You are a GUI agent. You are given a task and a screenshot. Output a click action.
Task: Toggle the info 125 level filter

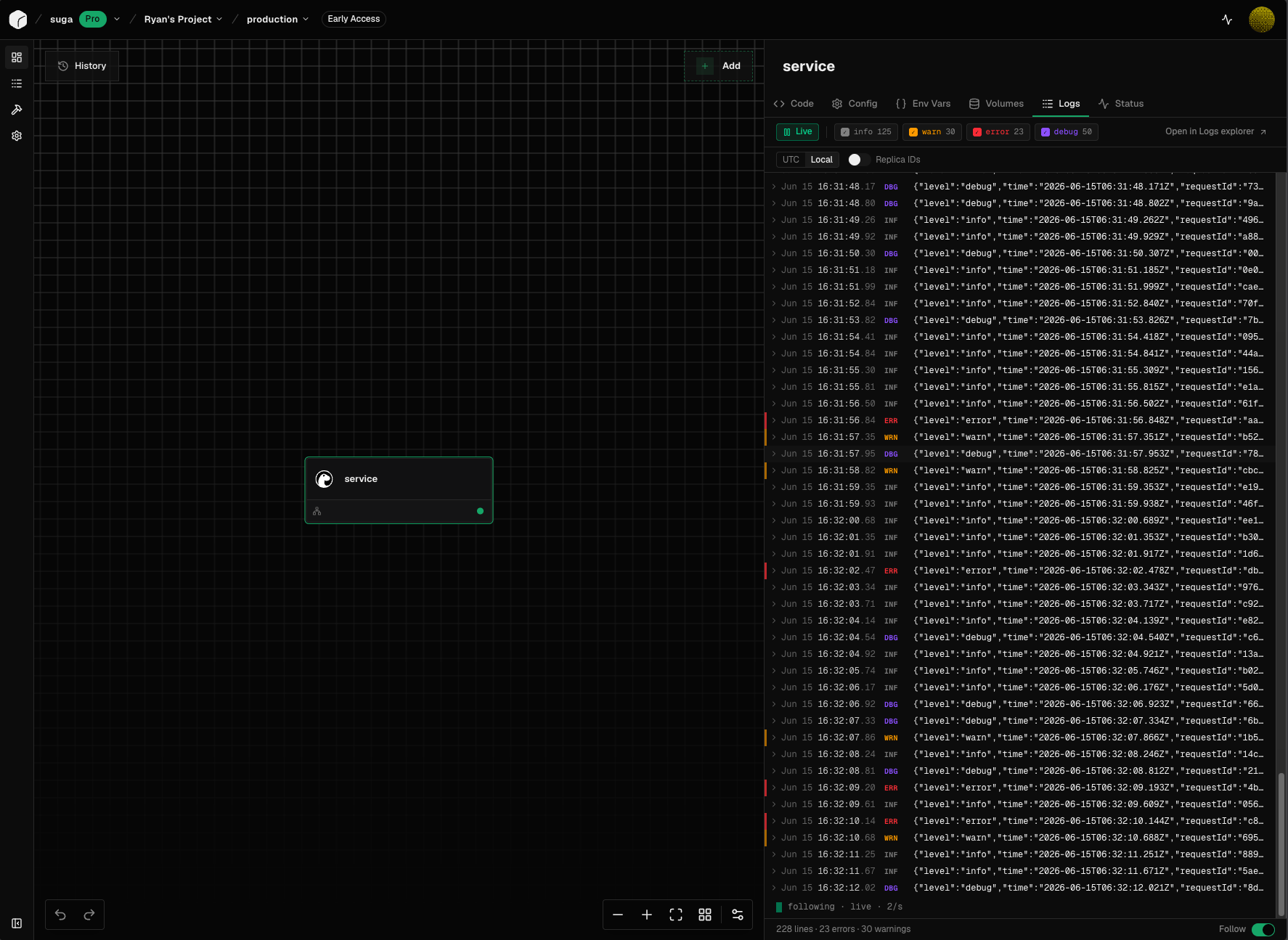point(865,132)
